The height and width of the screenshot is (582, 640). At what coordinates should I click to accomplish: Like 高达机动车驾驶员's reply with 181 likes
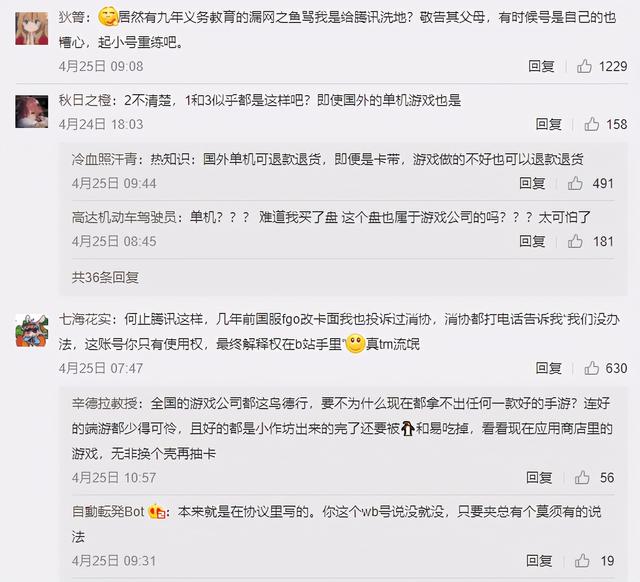575,241
